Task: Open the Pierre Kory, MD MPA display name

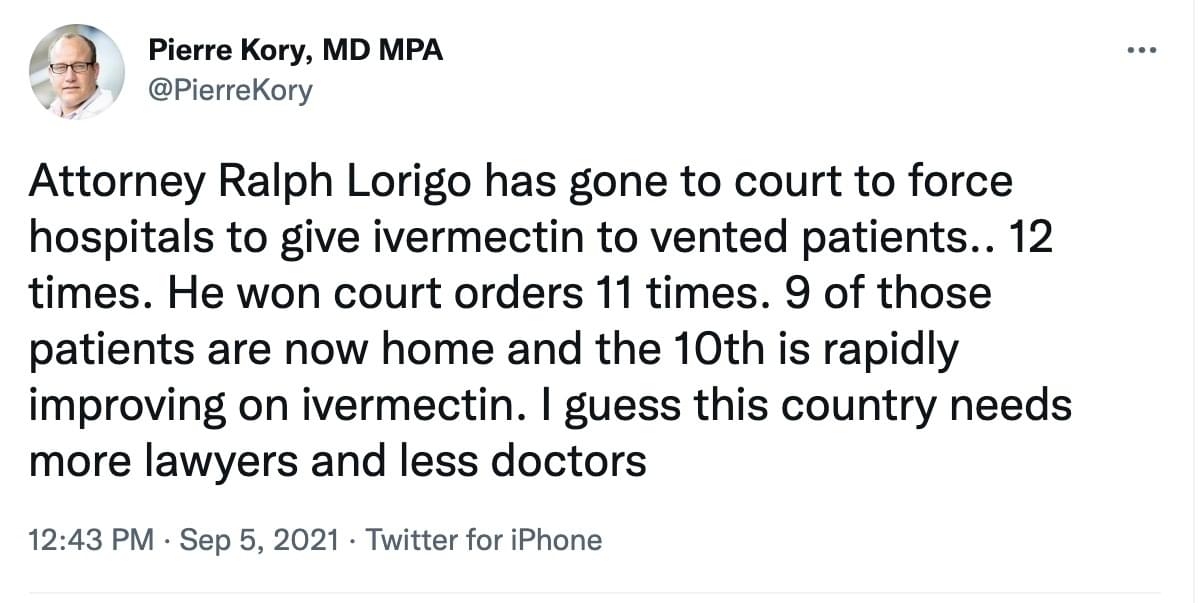Action: (x=295, y=51)
